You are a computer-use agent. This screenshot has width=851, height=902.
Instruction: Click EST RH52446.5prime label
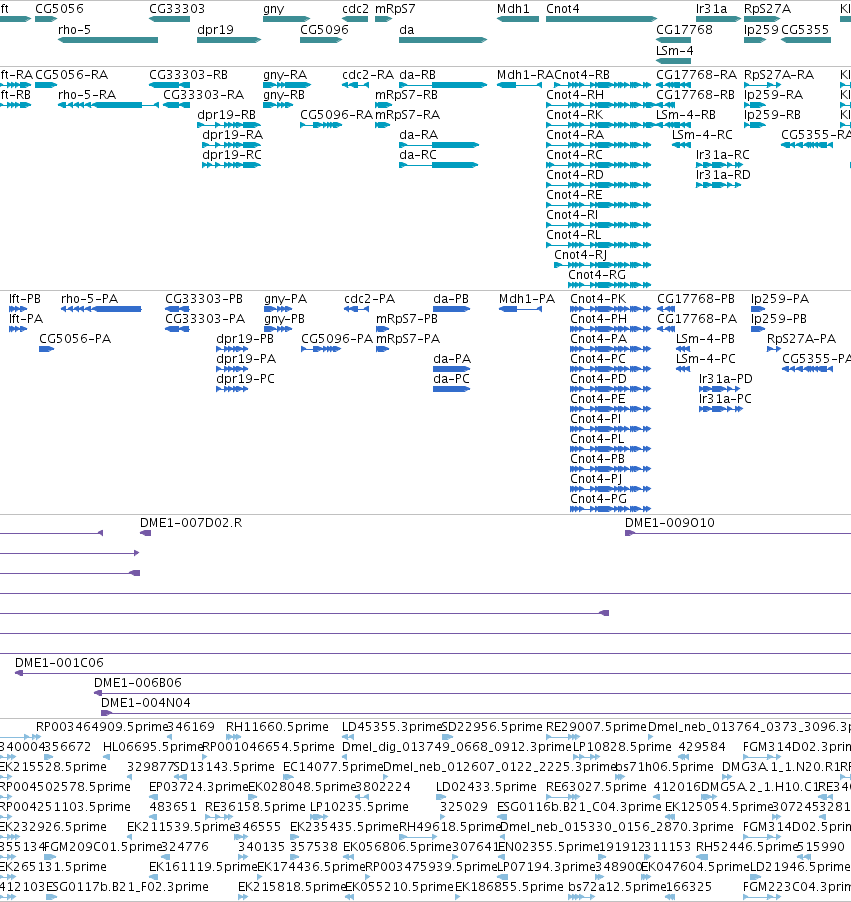(x=746, y=847)
